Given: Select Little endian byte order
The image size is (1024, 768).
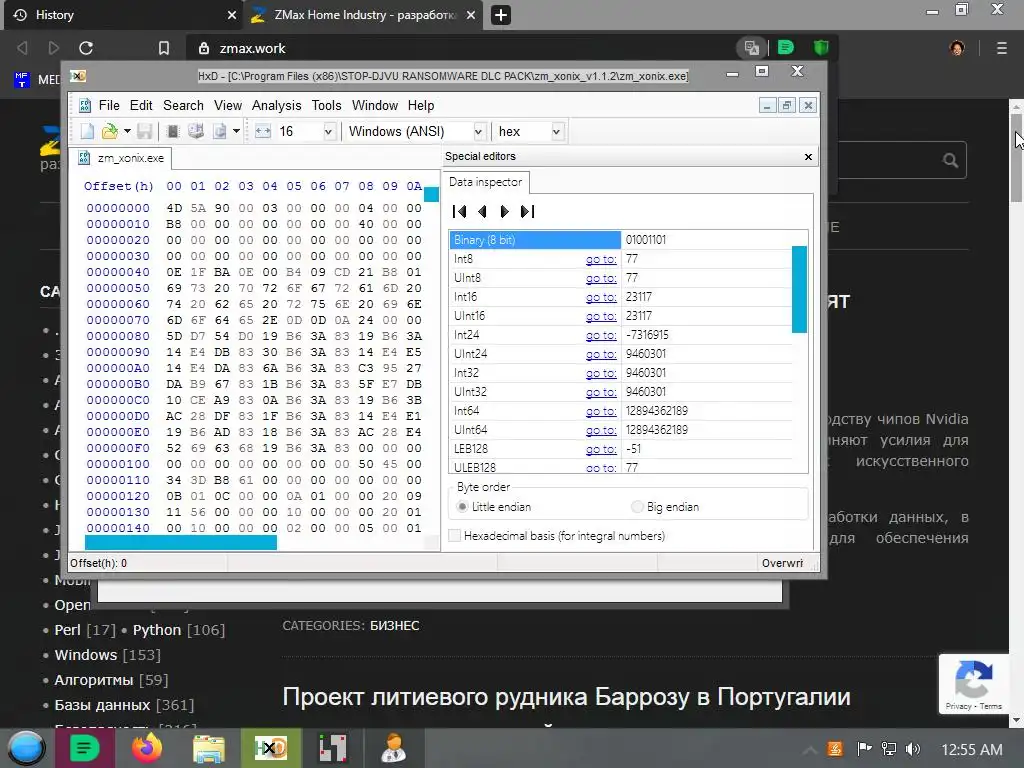Looking at the screenshot, I should tap(494, 507).
